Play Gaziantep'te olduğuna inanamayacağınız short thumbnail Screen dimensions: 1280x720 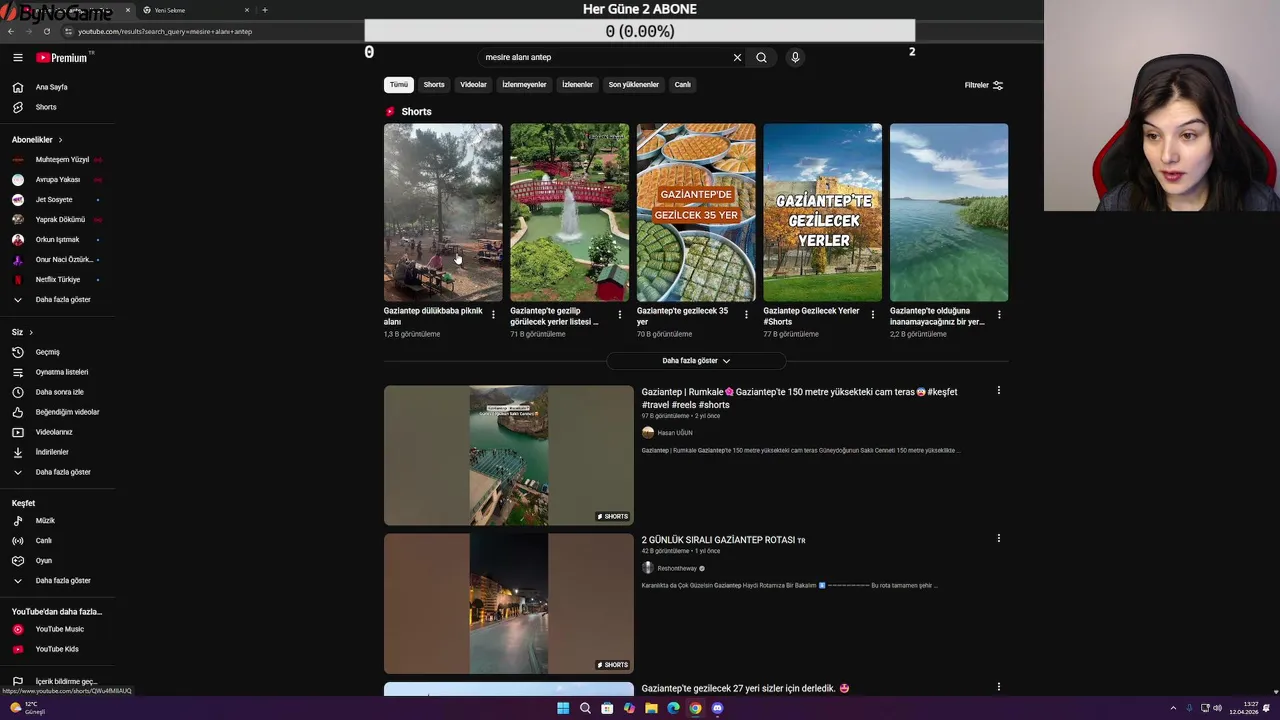coord(949,212)
